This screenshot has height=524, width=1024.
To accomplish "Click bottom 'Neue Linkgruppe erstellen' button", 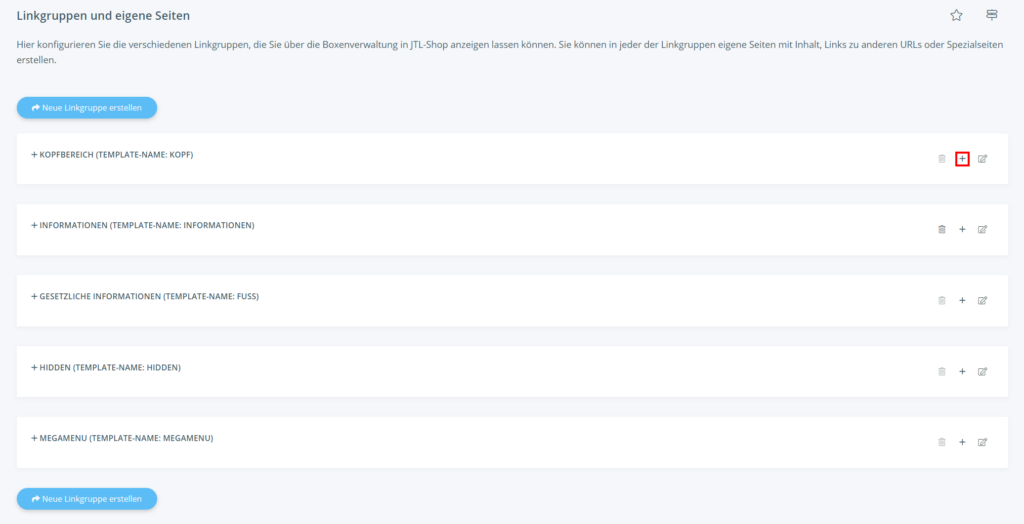I will (x=87, y=498).
